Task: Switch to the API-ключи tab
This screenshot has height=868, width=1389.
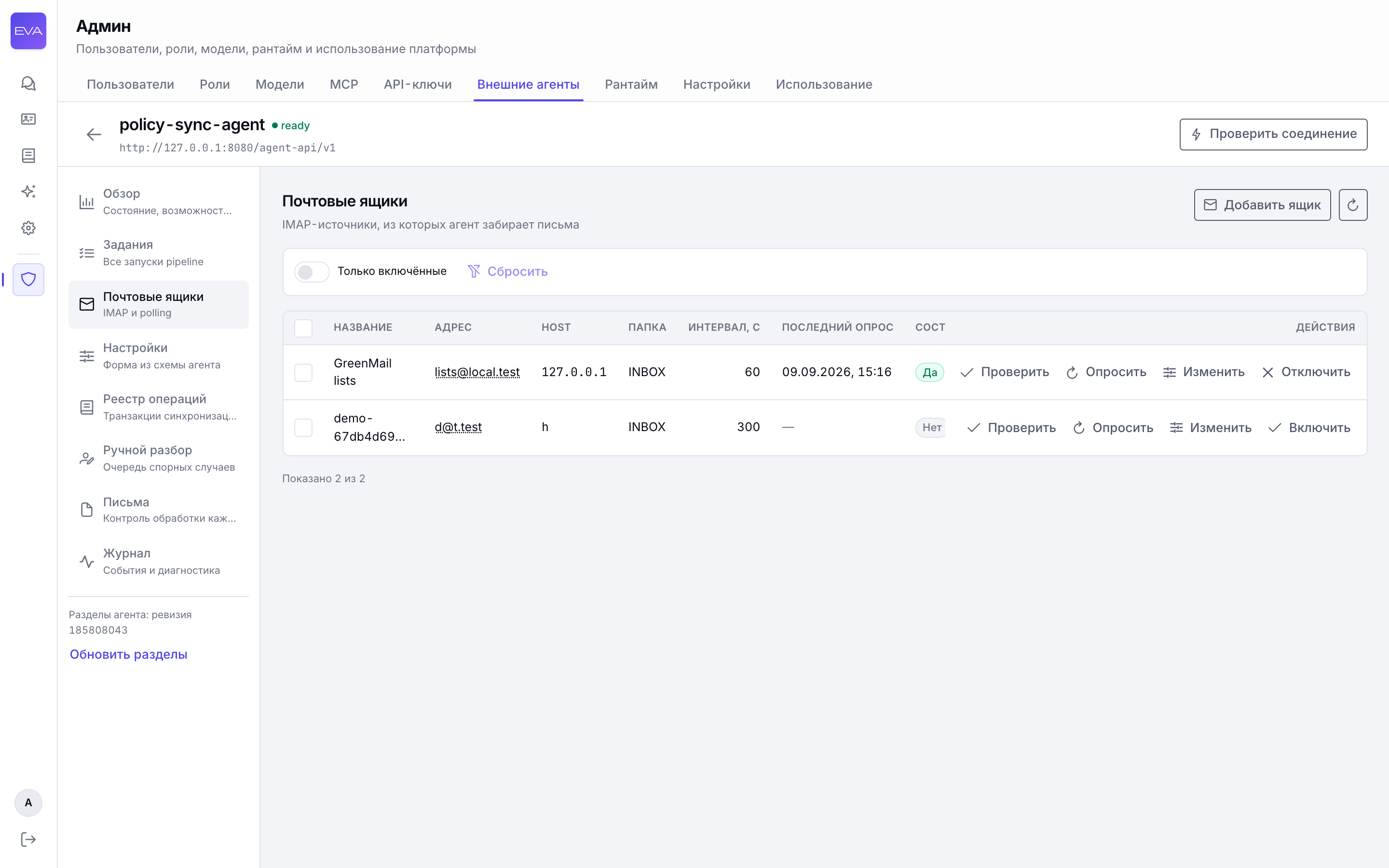Action: 418,84
